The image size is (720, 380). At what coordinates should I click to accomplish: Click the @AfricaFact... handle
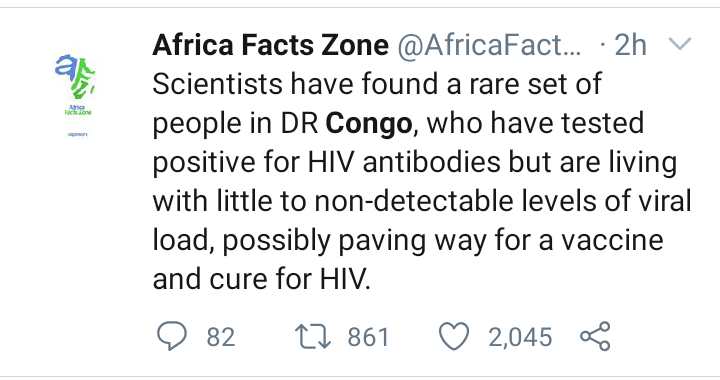click(x=489, y=45)
